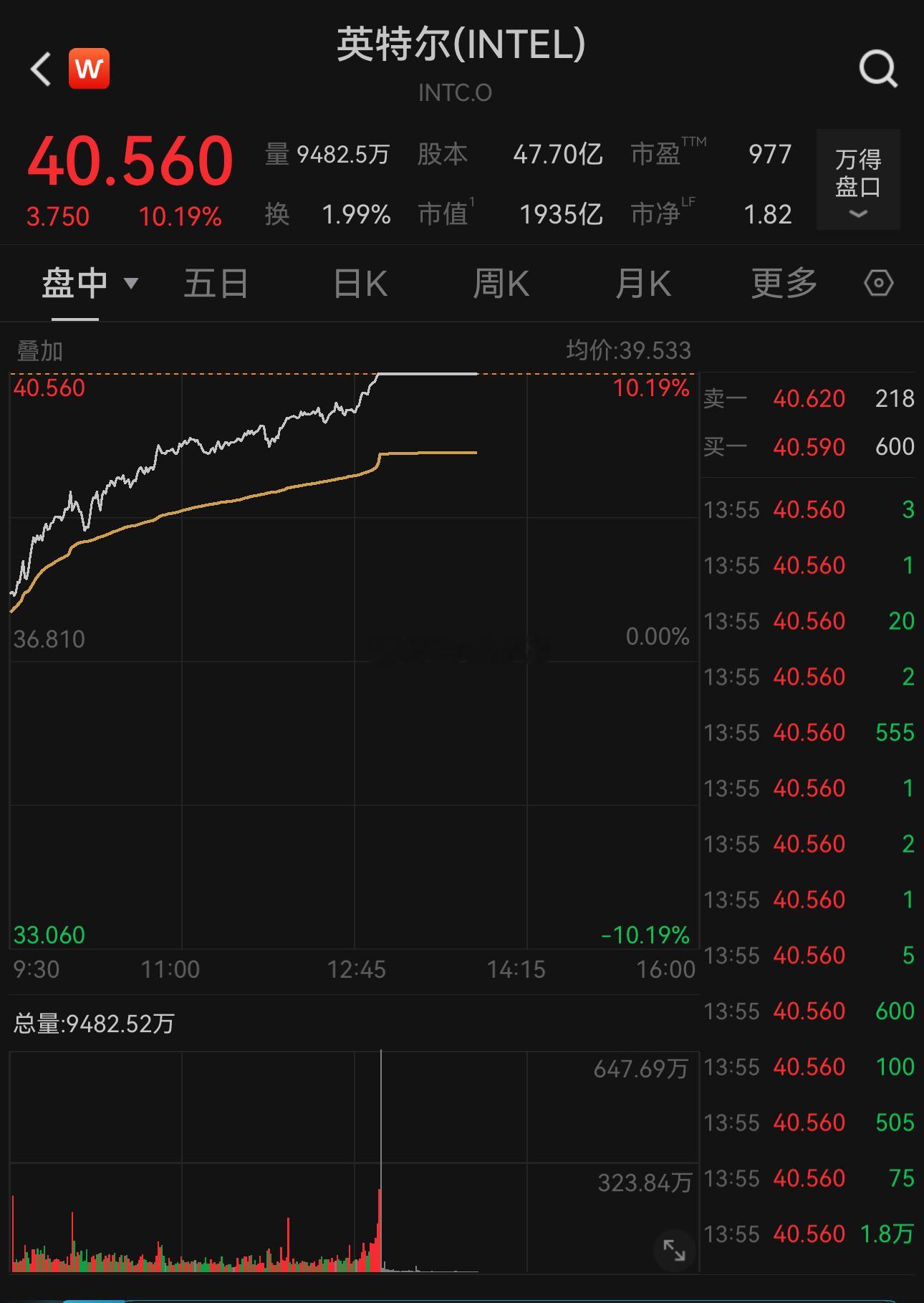Tap the percent change 10.19% under price
This screenshot has height=1303, width=924.
tap(180, 216)
